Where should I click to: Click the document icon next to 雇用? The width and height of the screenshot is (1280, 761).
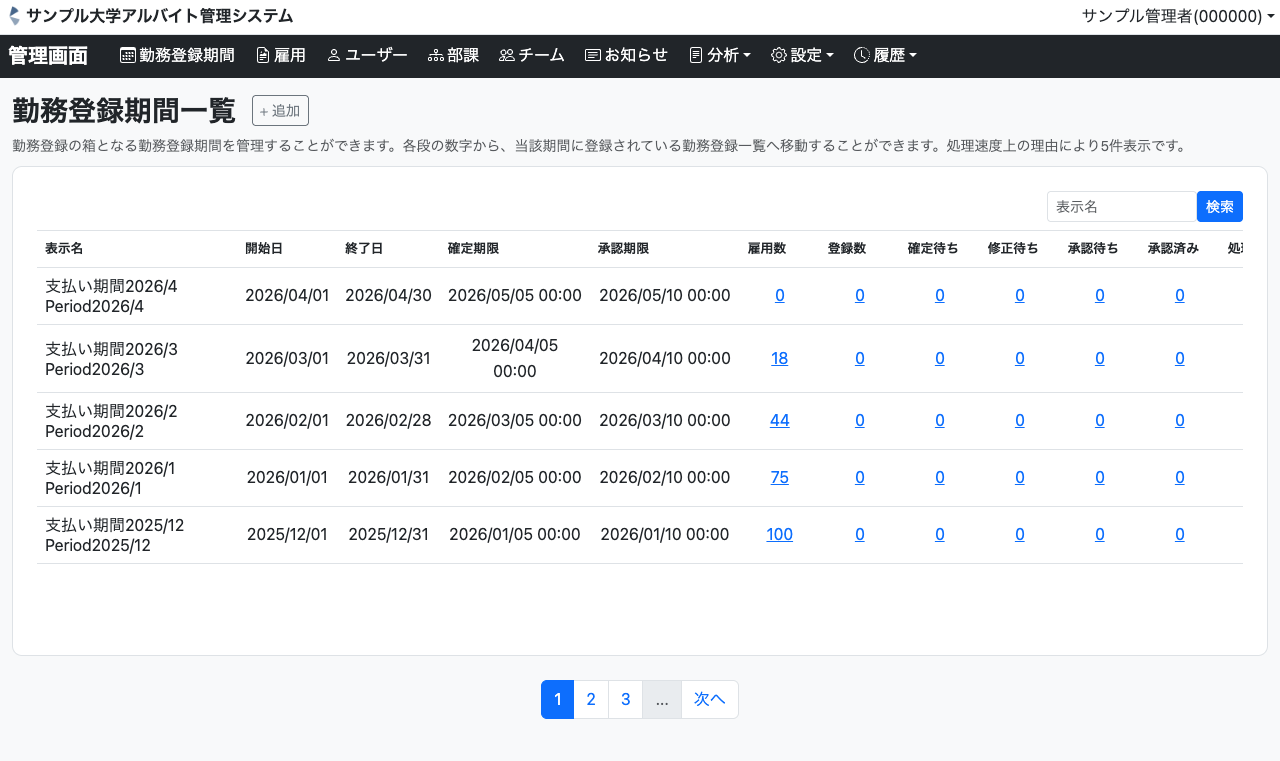click(263, 56)
